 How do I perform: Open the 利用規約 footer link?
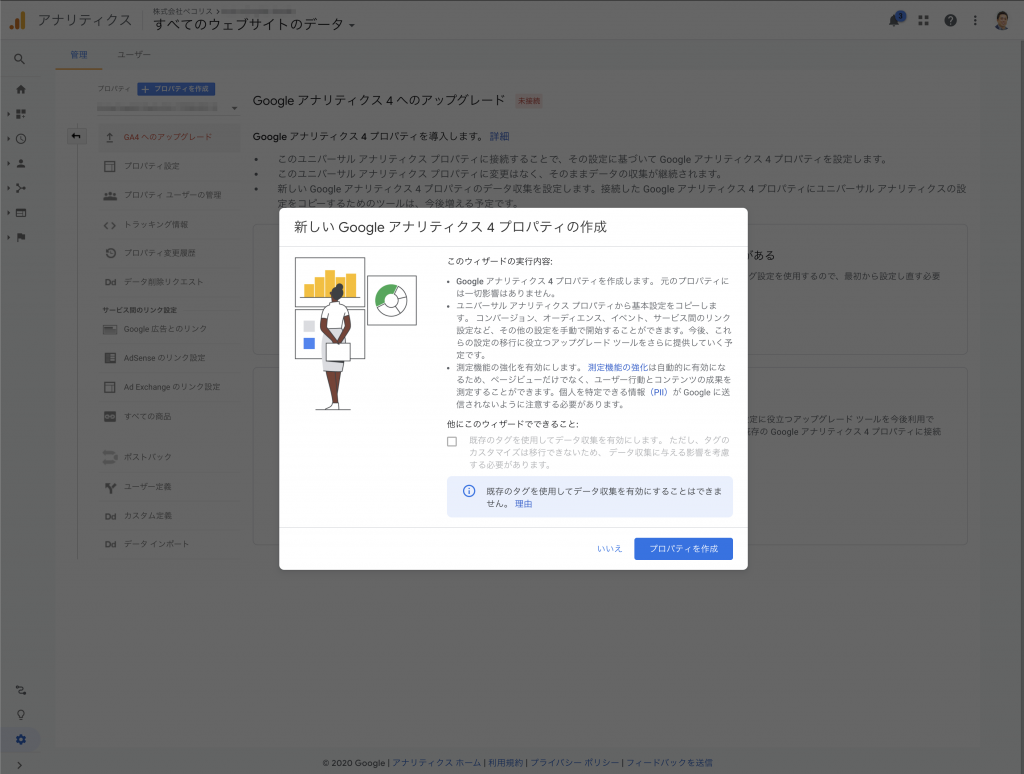coord(505,763)
